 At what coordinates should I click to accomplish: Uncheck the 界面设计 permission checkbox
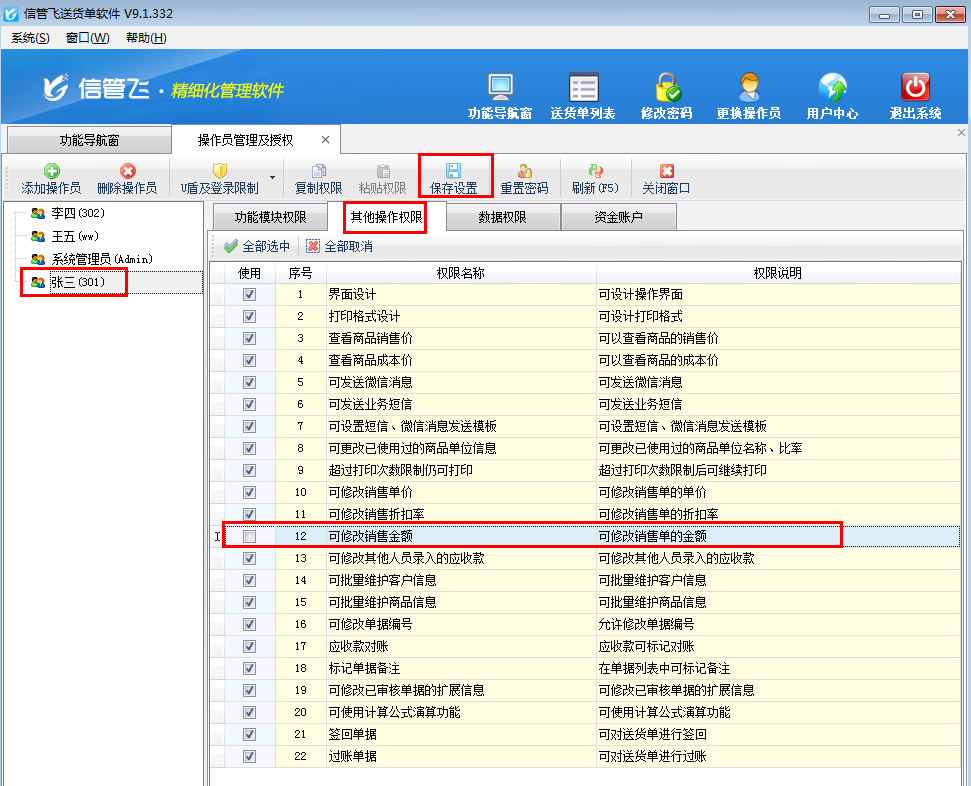[x=248, y=294]
